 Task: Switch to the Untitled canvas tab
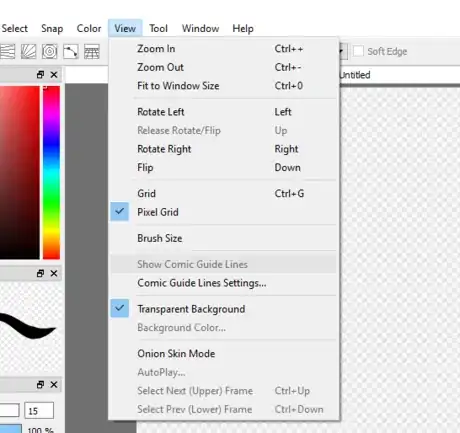[355, 75]
